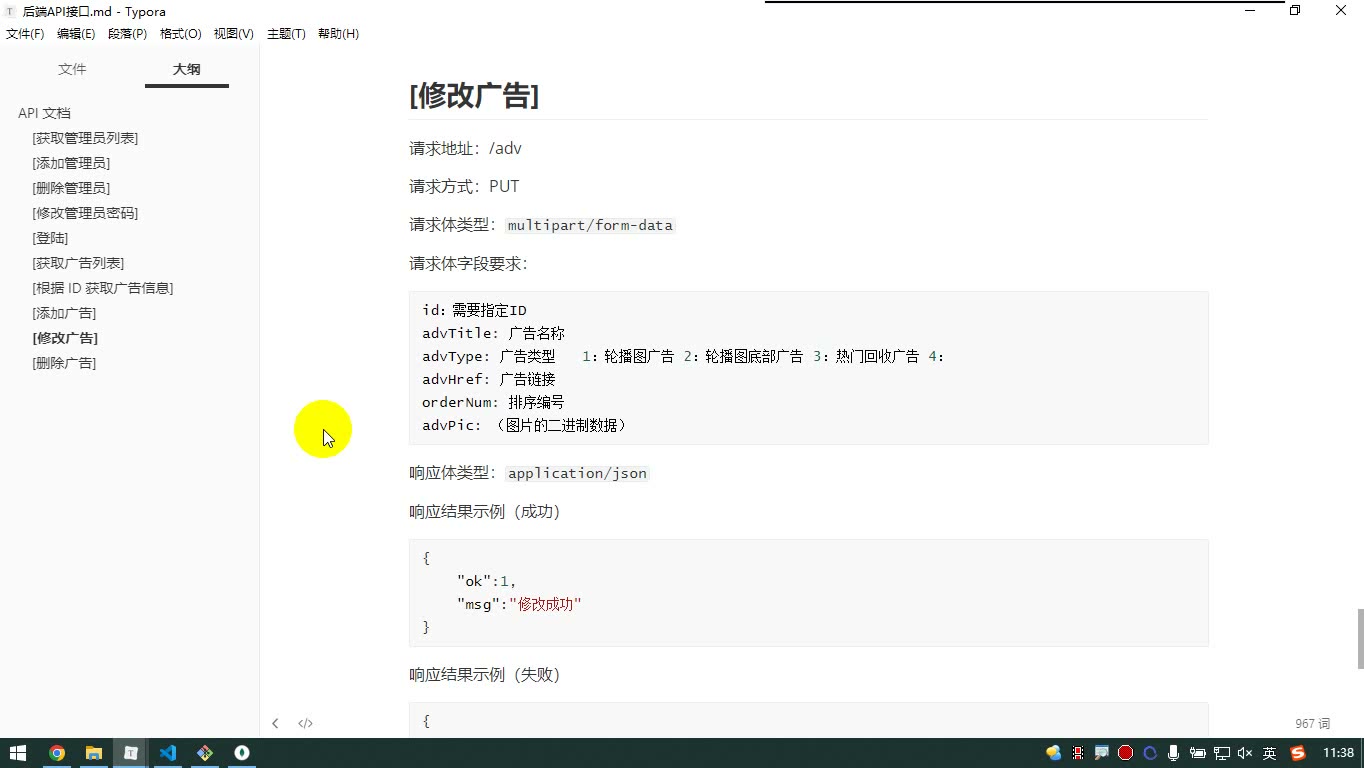Click the Sogou input method tray icon
The width and height of the screenshot is (1364, 768).
click(x=1298, y=753)
